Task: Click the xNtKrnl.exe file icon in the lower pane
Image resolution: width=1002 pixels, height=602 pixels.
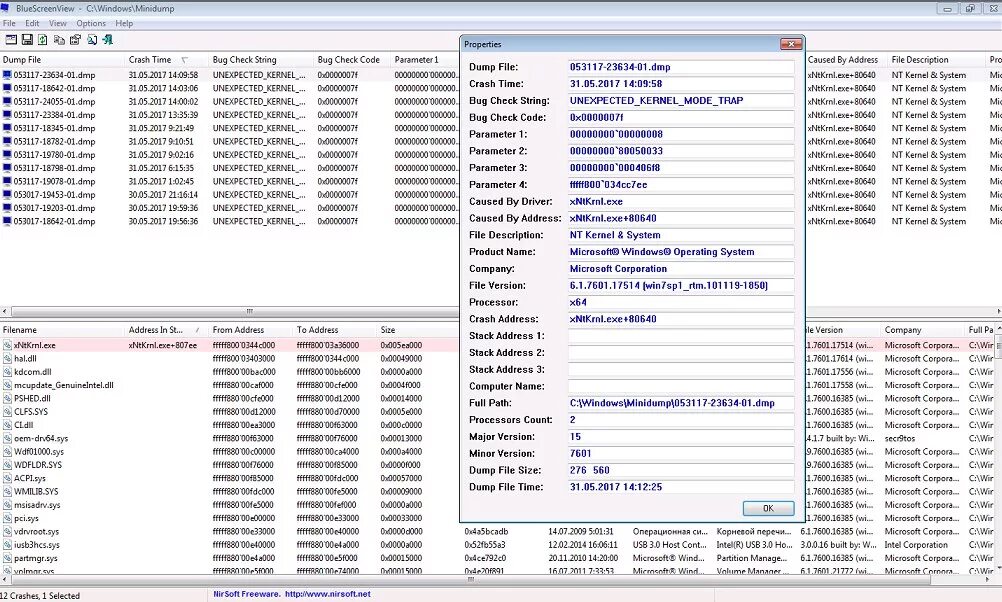Action: (8, 345)
